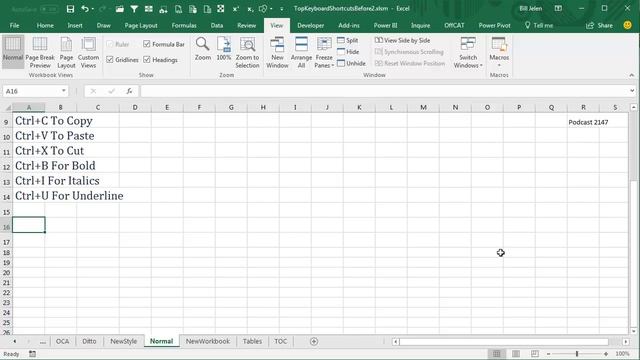
Task: Open the OCA sheet tab
Action: [x=62, y=341]
